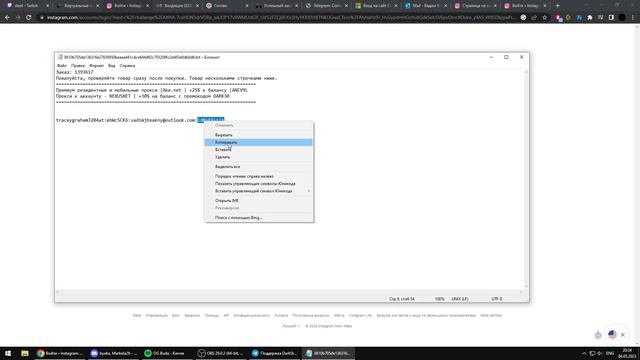Switch to Telegram taskbar item
The width and height of the screenshot is (640, 360).
274,353
